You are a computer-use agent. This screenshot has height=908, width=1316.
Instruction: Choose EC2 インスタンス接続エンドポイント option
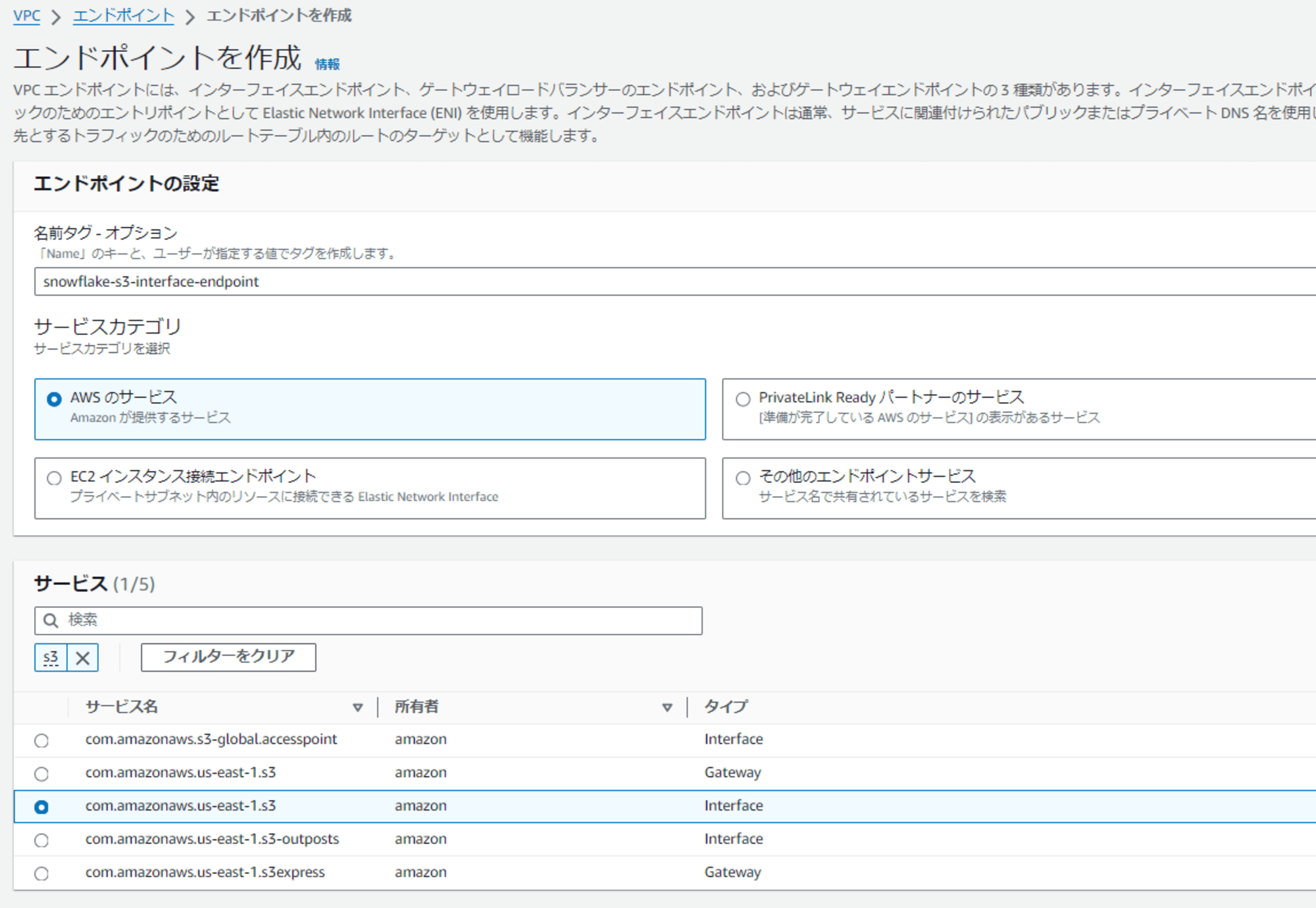(x=54, y=478)
